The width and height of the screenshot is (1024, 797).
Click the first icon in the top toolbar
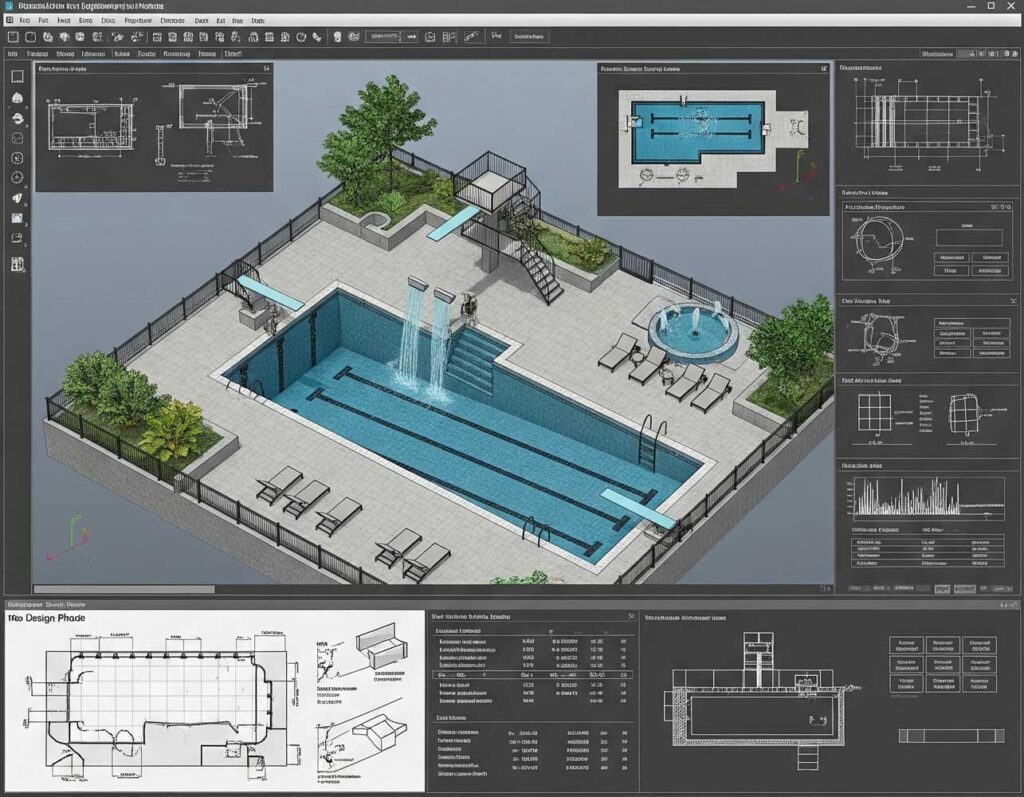point(14,36)
